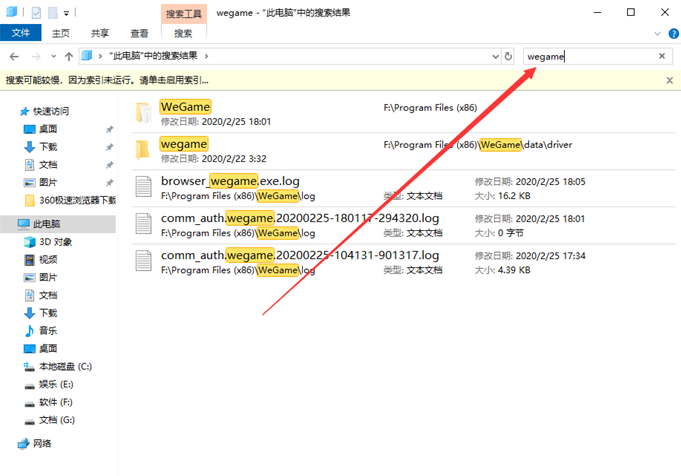Go back with the left arrow button
The height and width of the screenshot is (476, 681).
pyautogui.click(x=14, y=56)
